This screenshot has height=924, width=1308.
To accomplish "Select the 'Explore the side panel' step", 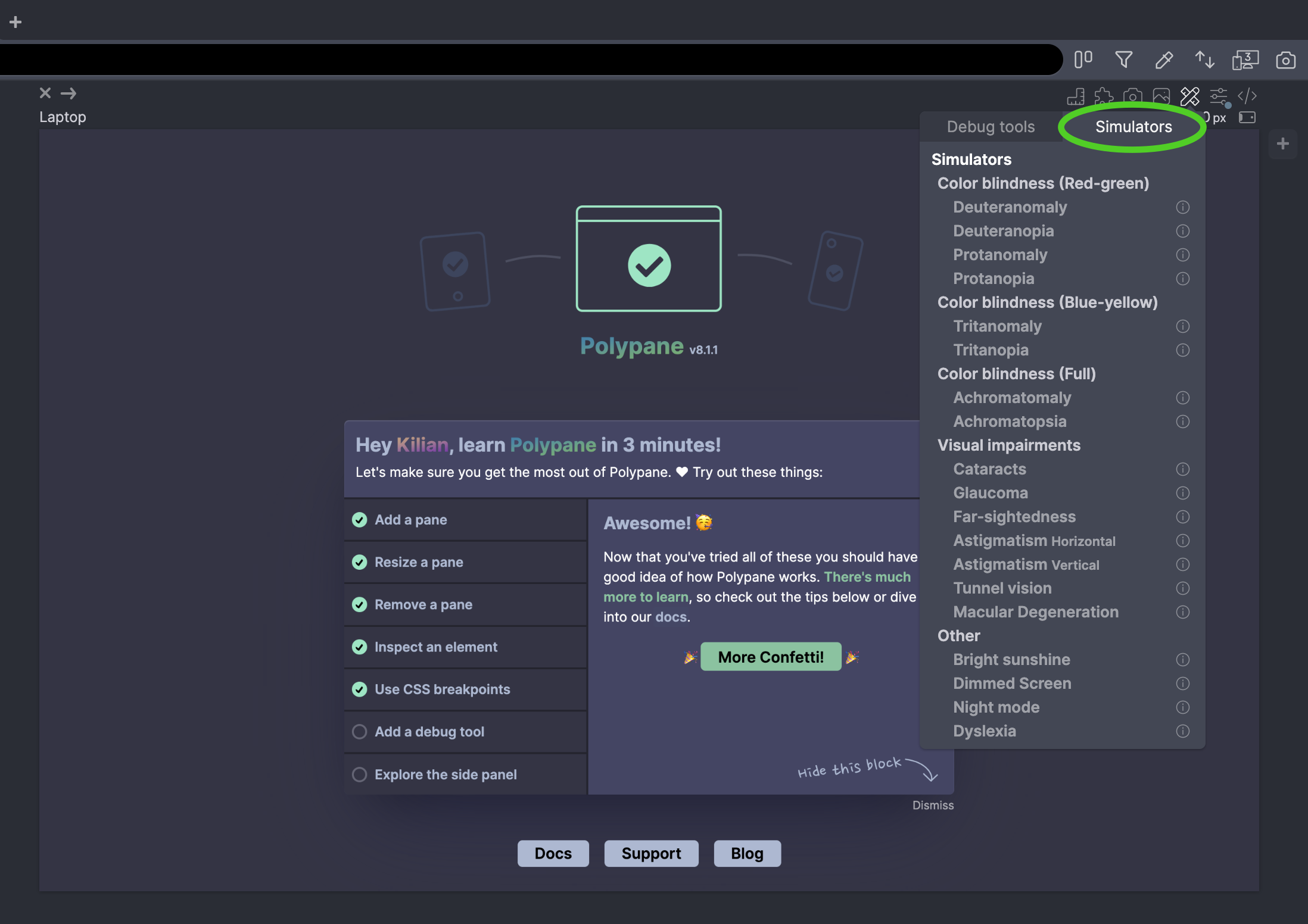I will tap(465, 775).
